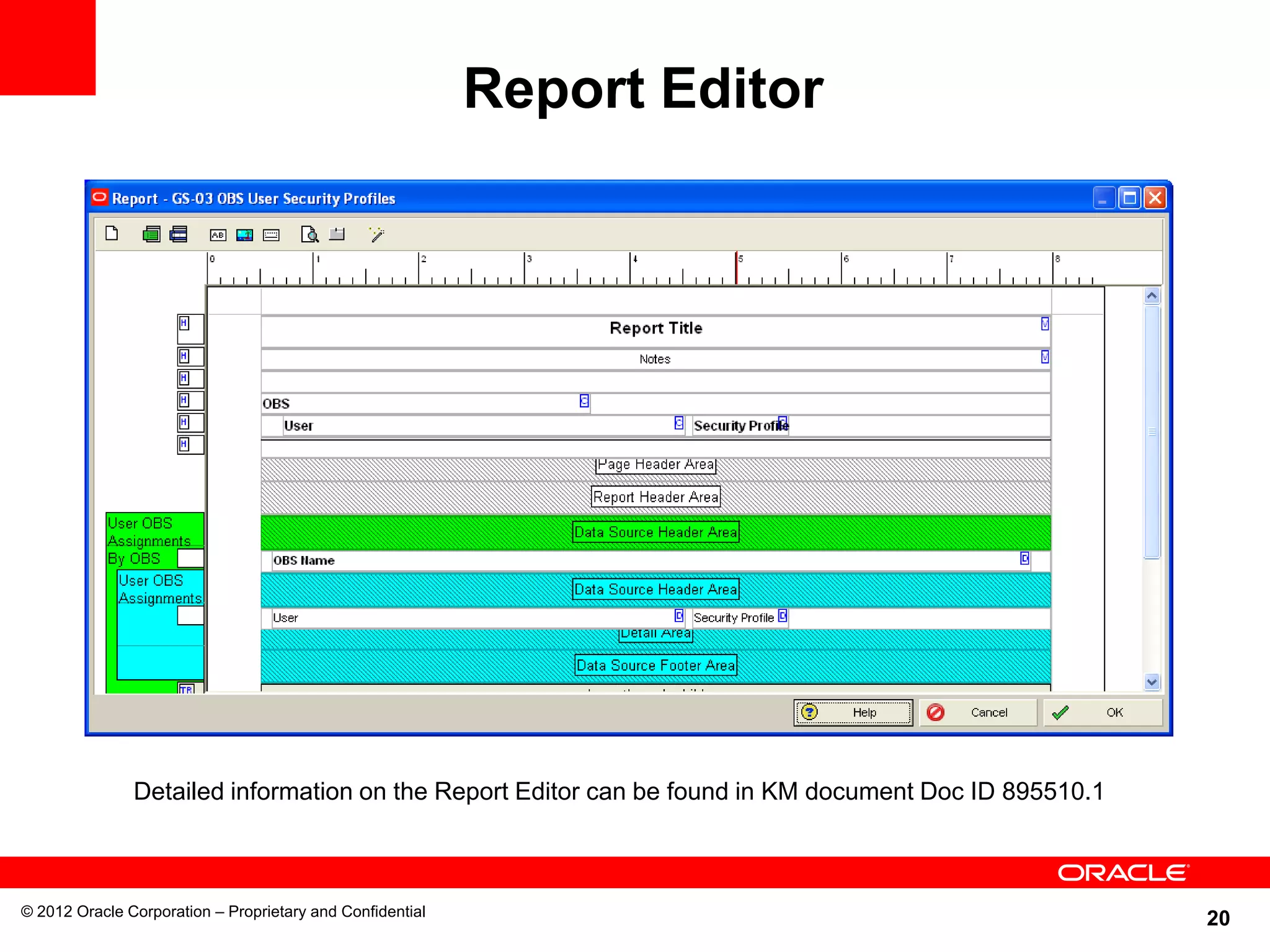Close the Report editor window

click(1155, 198)
